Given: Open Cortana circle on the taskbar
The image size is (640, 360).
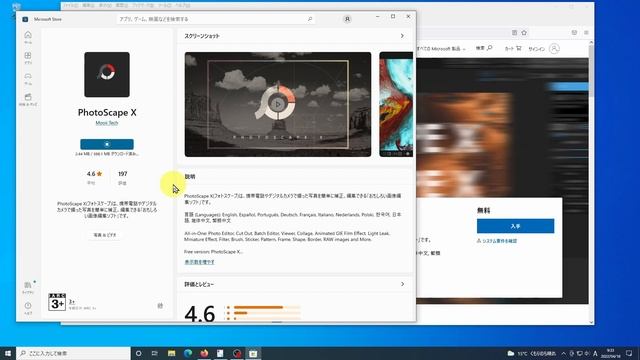Looking at the screenshot, I should [138, 353].
